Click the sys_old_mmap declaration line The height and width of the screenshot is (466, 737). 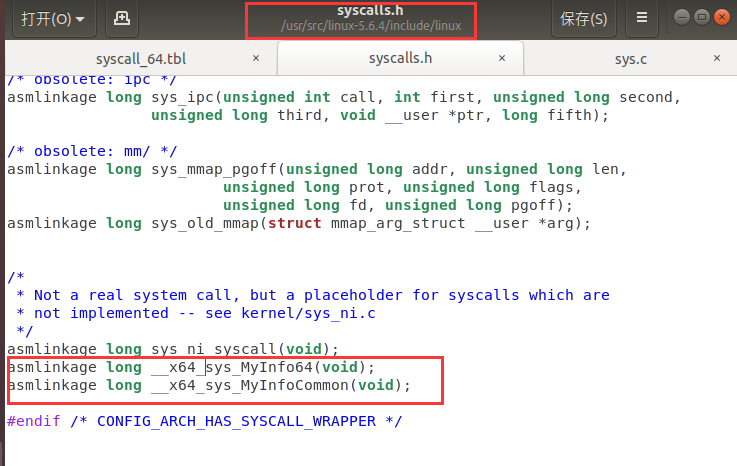298,223
